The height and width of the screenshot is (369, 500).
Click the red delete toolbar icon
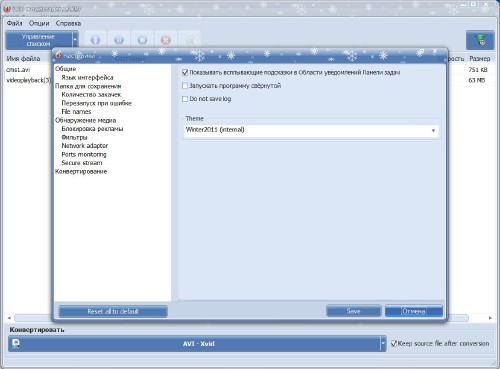(166, 40)
